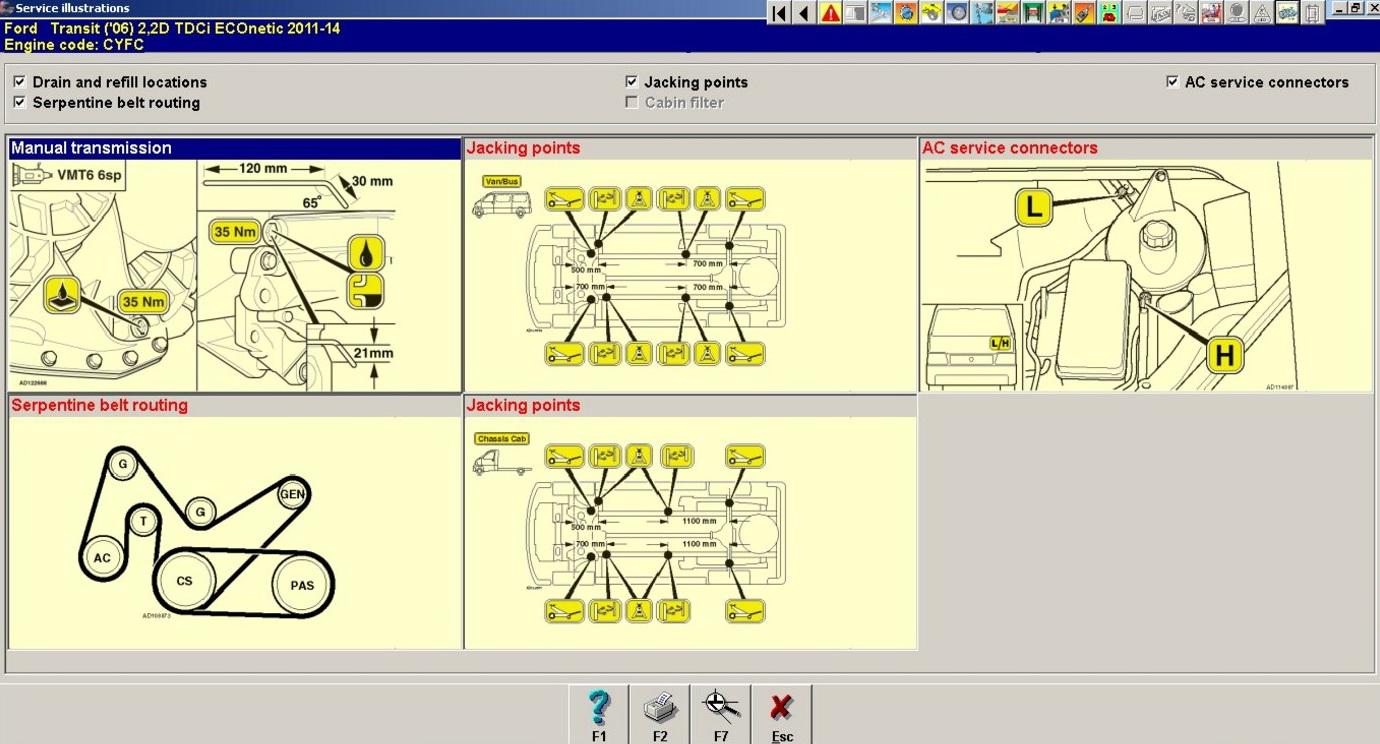The width and height of the screenshot is (1380, 744).
Task: Uncheck Drain and refill locations checkbox
Action: 20,82
